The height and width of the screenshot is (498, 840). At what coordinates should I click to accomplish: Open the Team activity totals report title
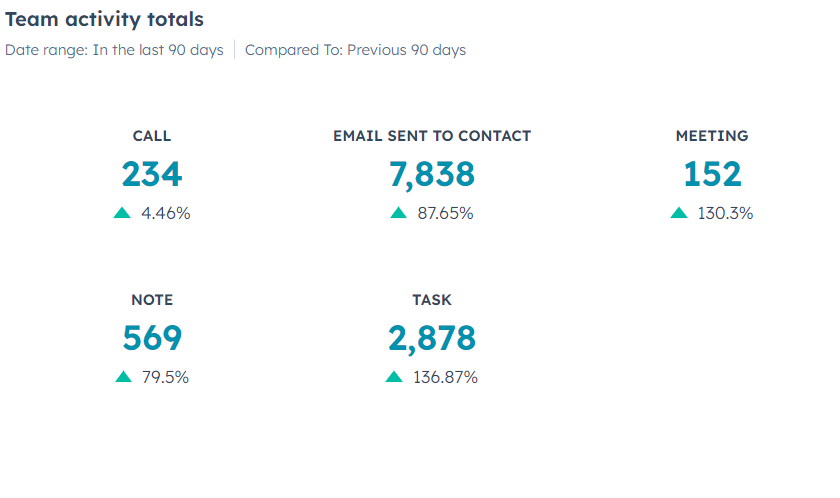click(x=105, y=19)
